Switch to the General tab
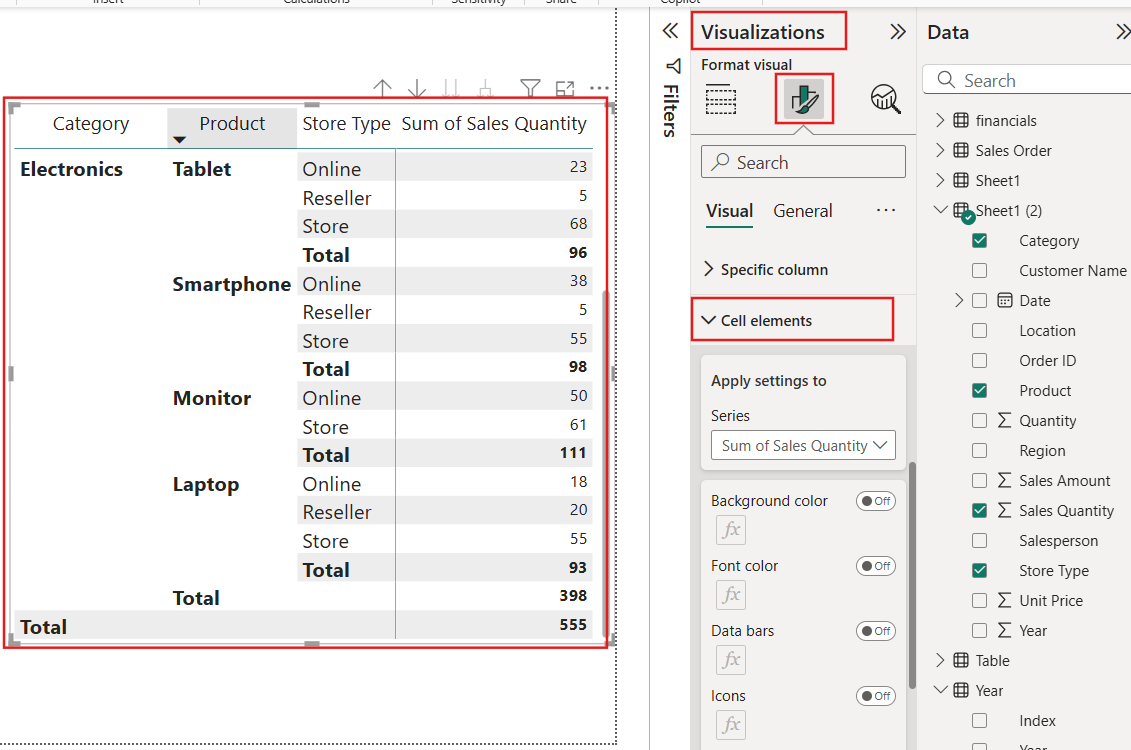Image resolution: width=1131 pixels, height=750 pixels. pos(802,211)
